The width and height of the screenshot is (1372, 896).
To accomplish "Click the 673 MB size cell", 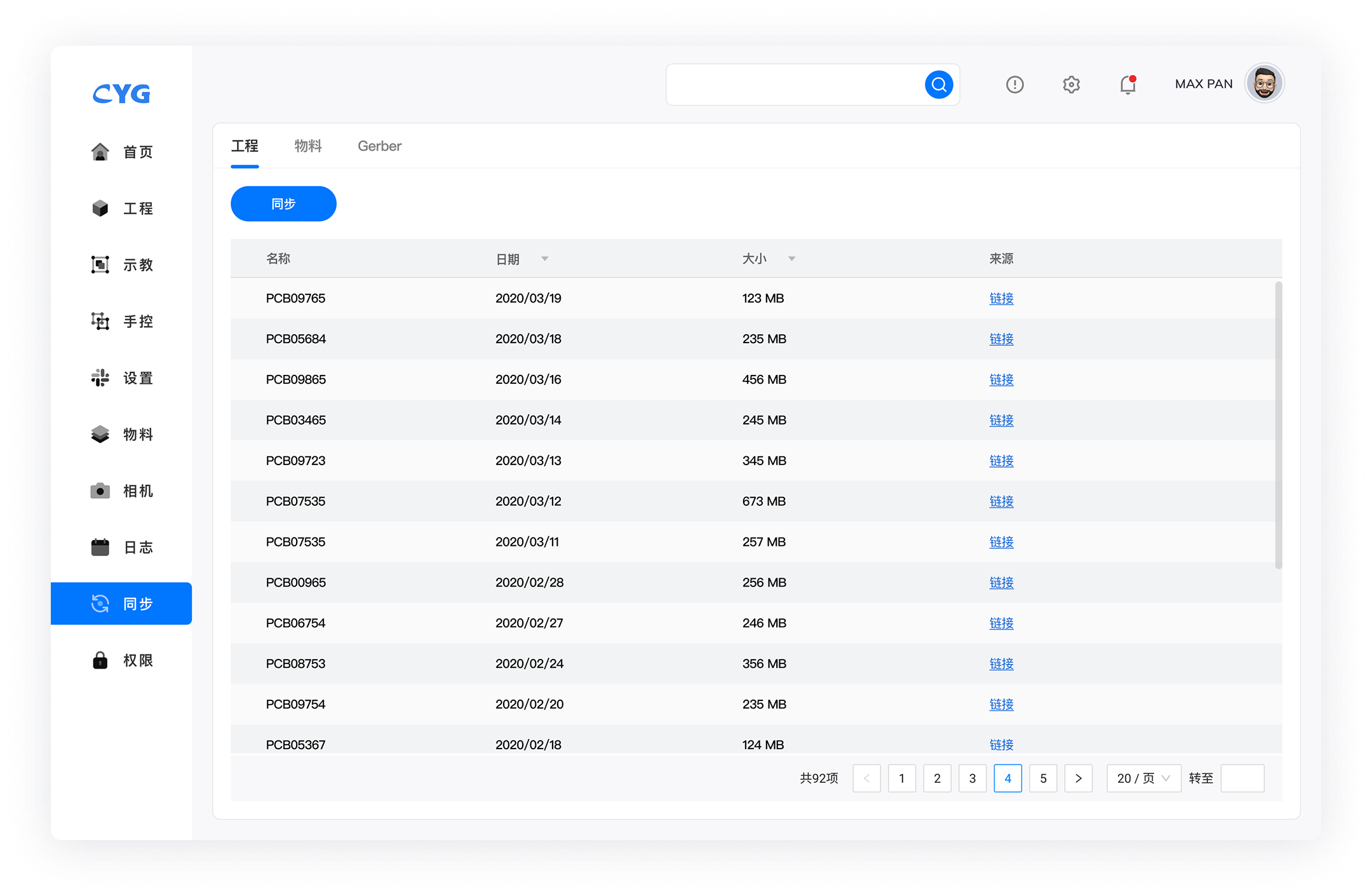I will (x=764, y=501).
